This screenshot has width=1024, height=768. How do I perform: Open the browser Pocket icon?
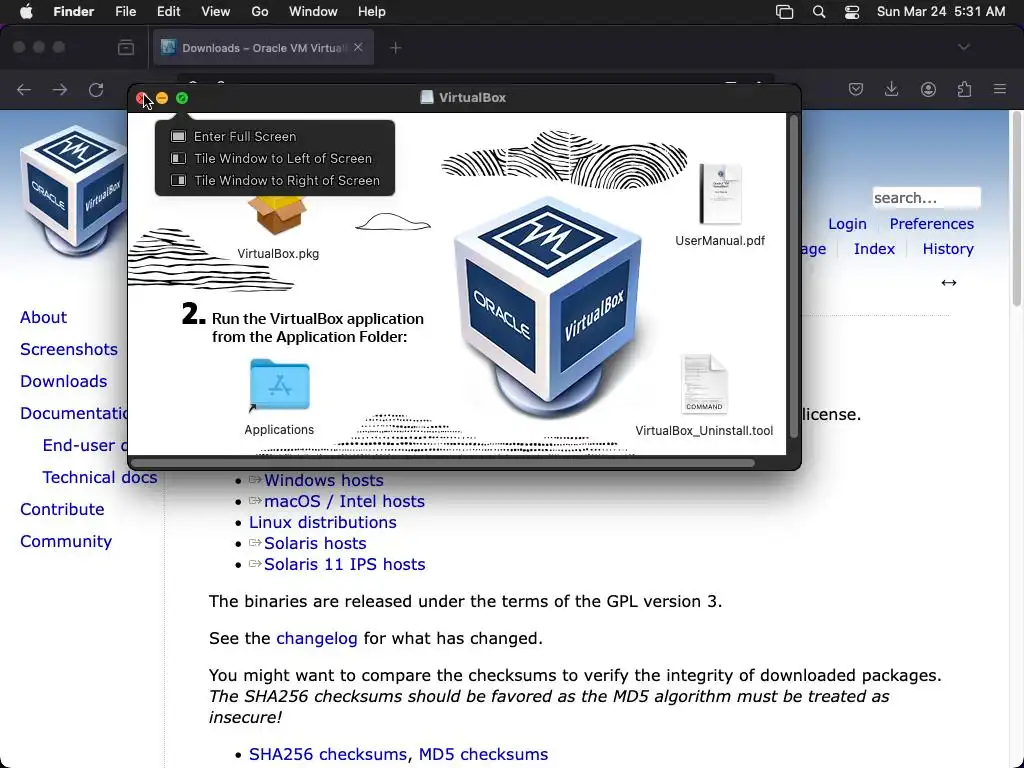(856, 89)
